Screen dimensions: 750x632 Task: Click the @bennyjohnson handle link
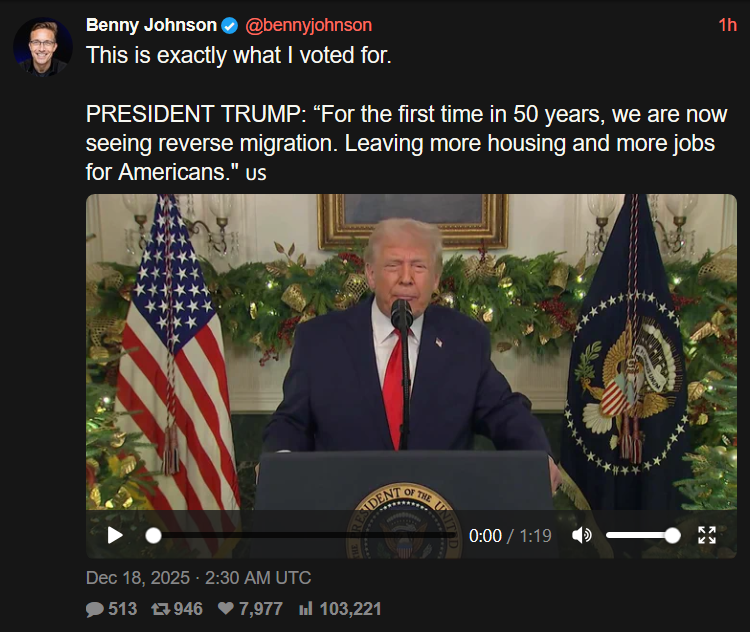tap(308, 25)
